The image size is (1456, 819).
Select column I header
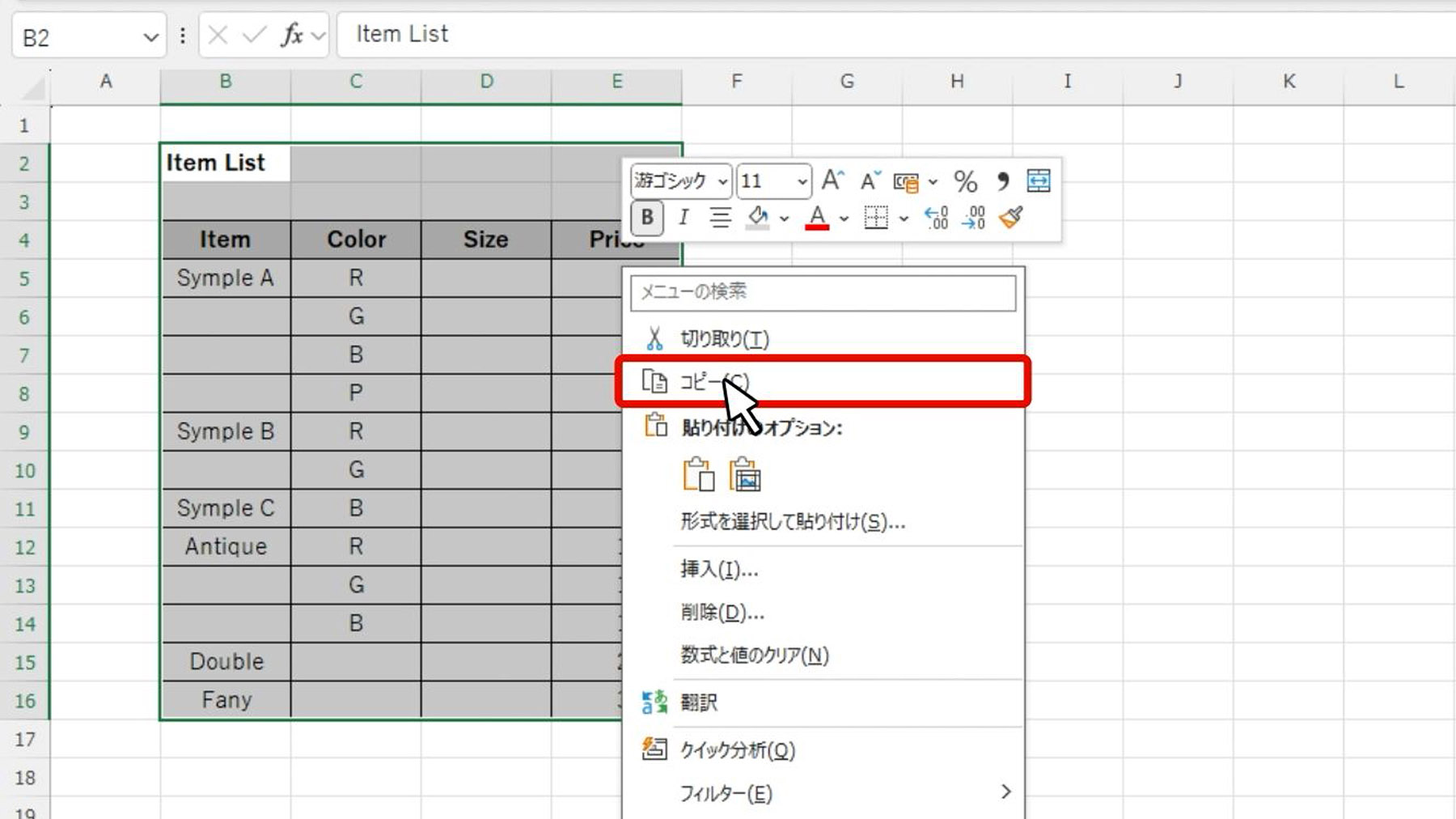pos(1068,82)
